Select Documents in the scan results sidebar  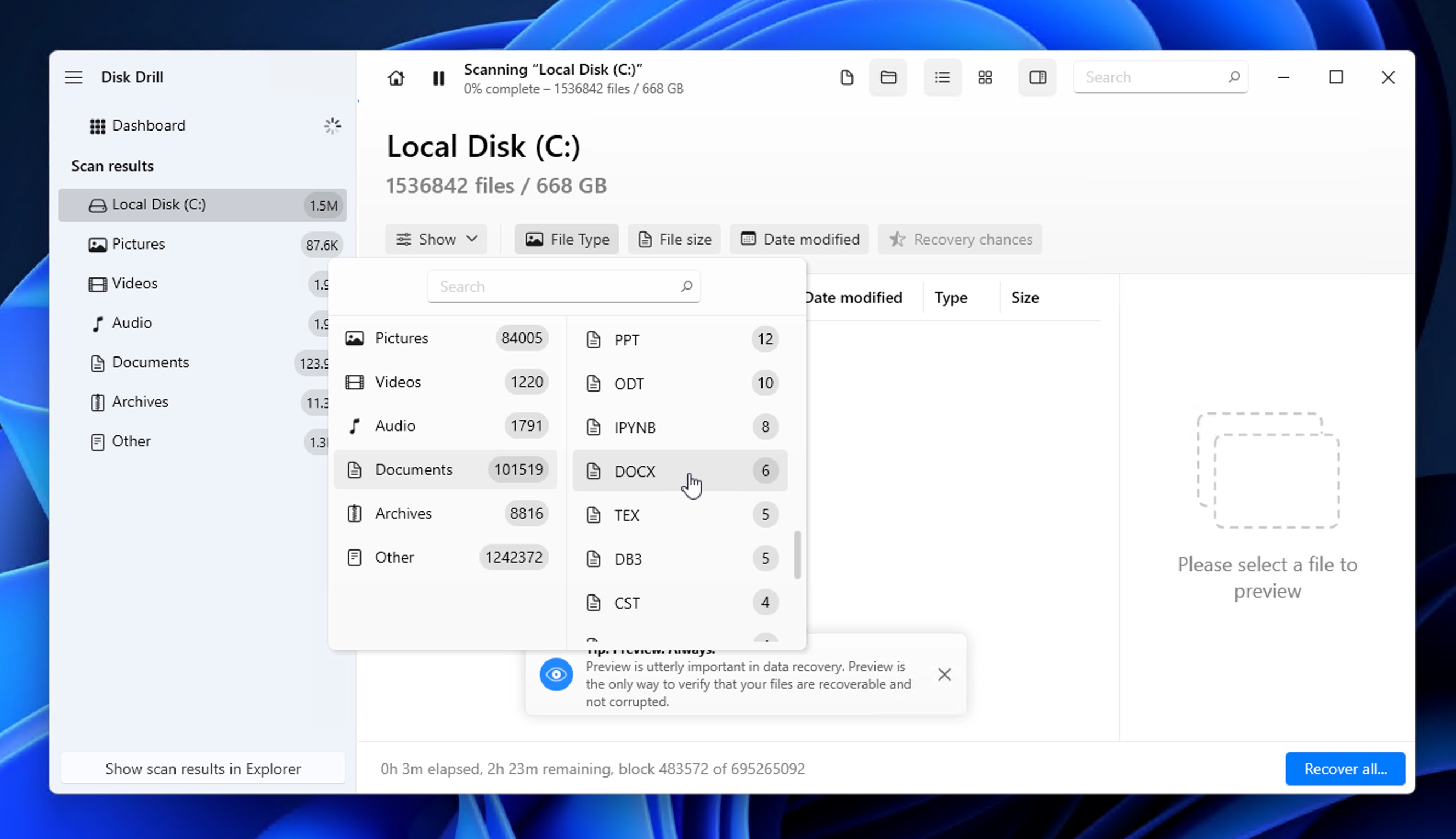click(x=151, y=362)
